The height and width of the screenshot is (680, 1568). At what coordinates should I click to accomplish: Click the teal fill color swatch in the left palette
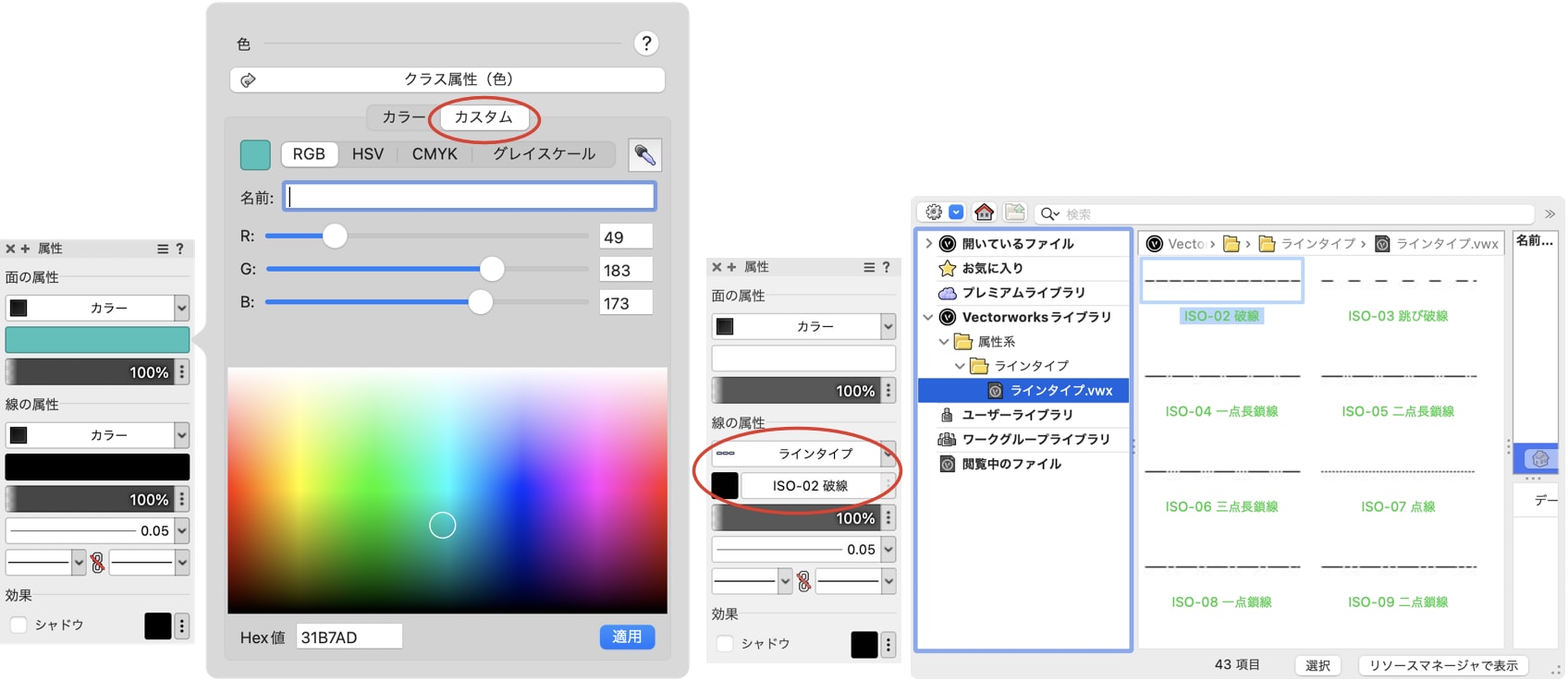coord(97,340)
